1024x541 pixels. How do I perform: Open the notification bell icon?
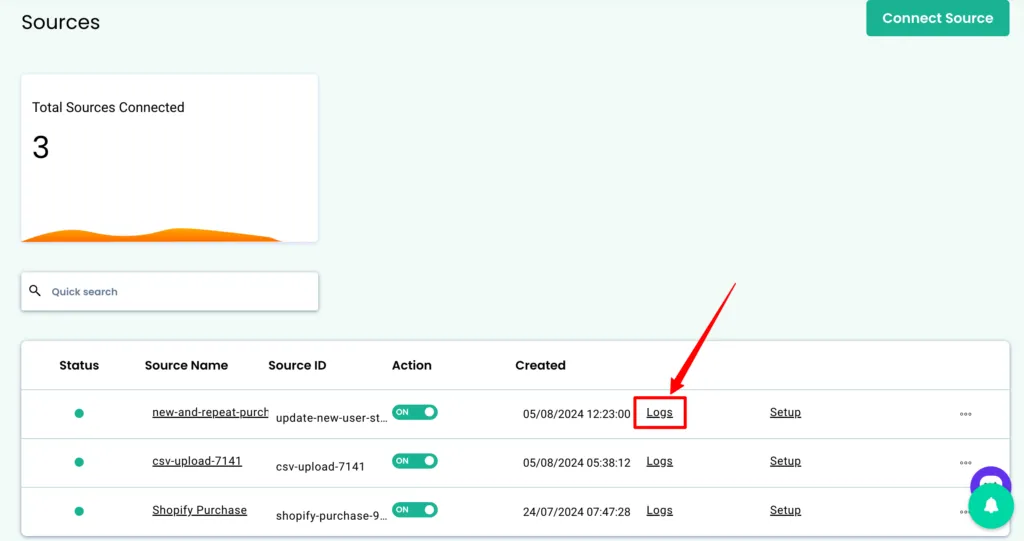(991, 506)
